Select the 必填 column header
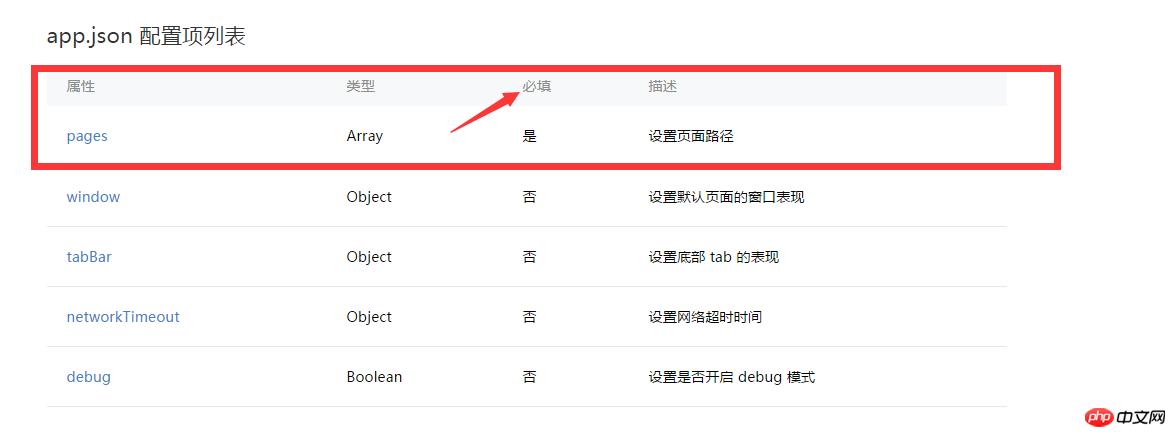Screen dimensions: 1176x437 pyautogui.click(x=537, y=87)
